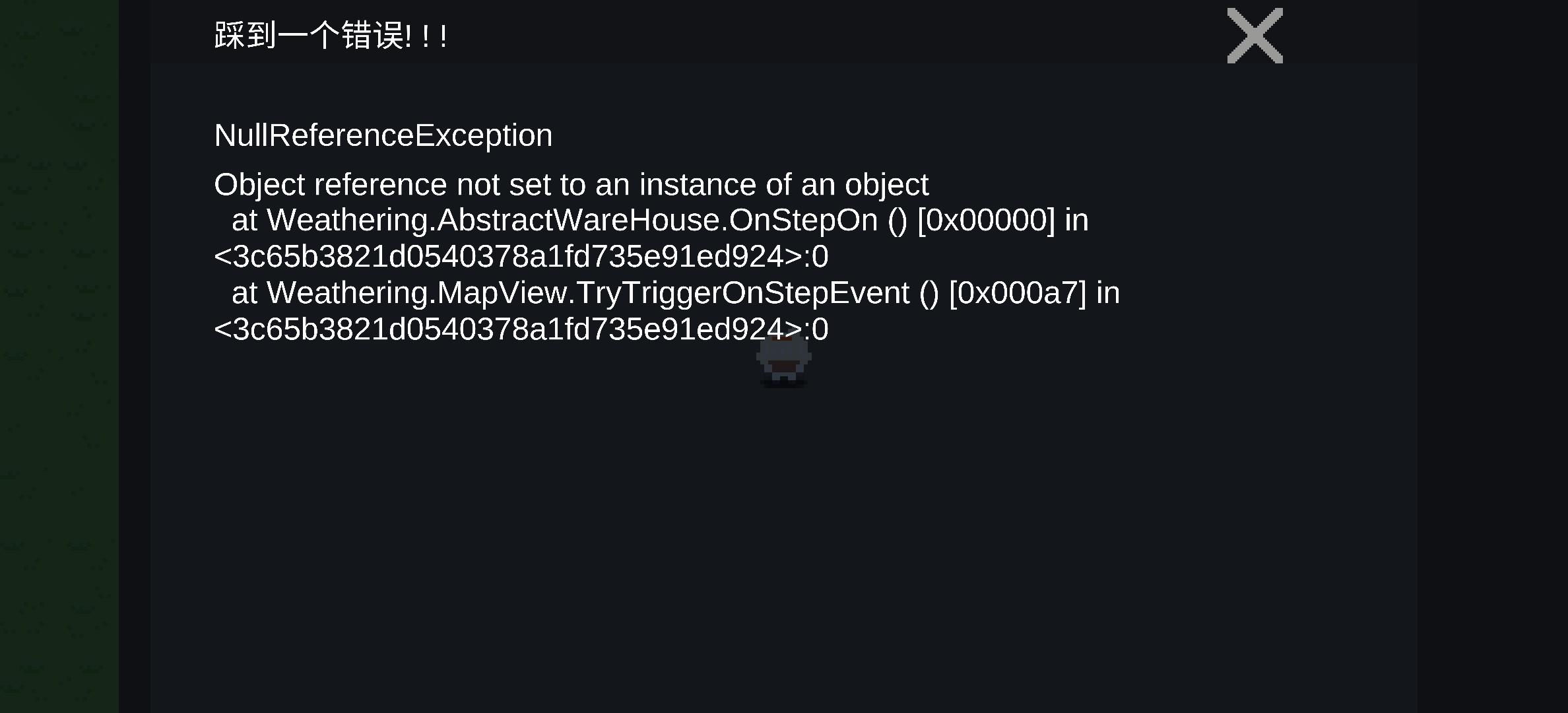Click 'TryTriggerOnStepEvent' method name
The image size is (1568, 713).
[742, 292]
